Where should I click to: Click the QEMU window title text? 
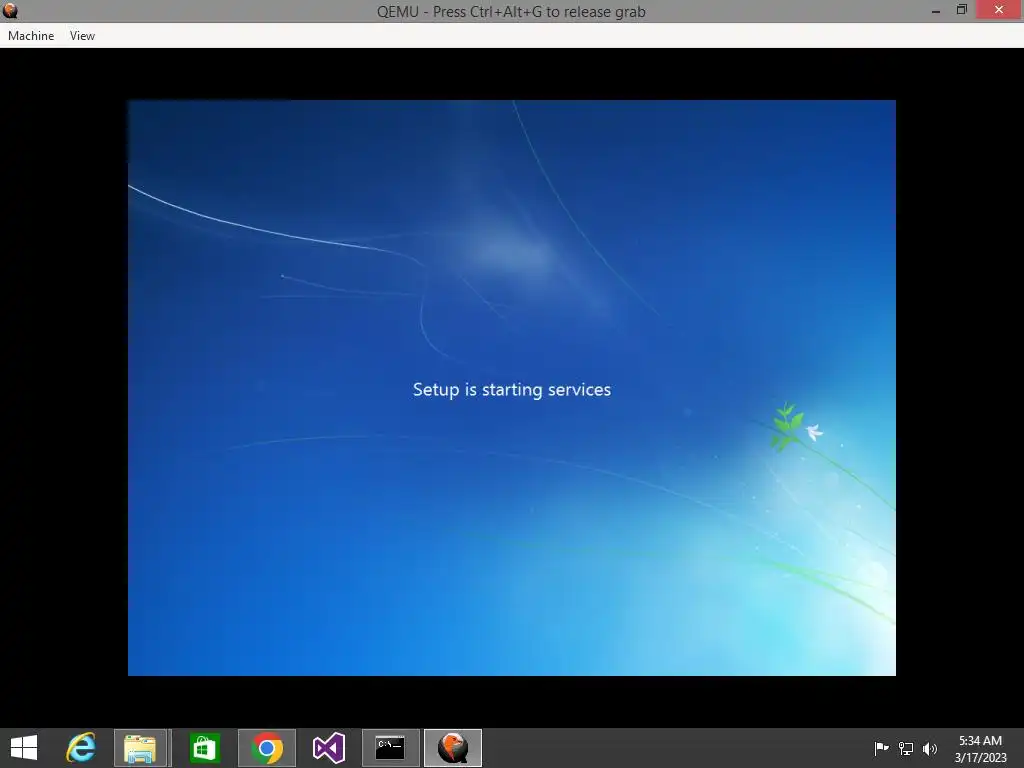click(x=511, y=12)
